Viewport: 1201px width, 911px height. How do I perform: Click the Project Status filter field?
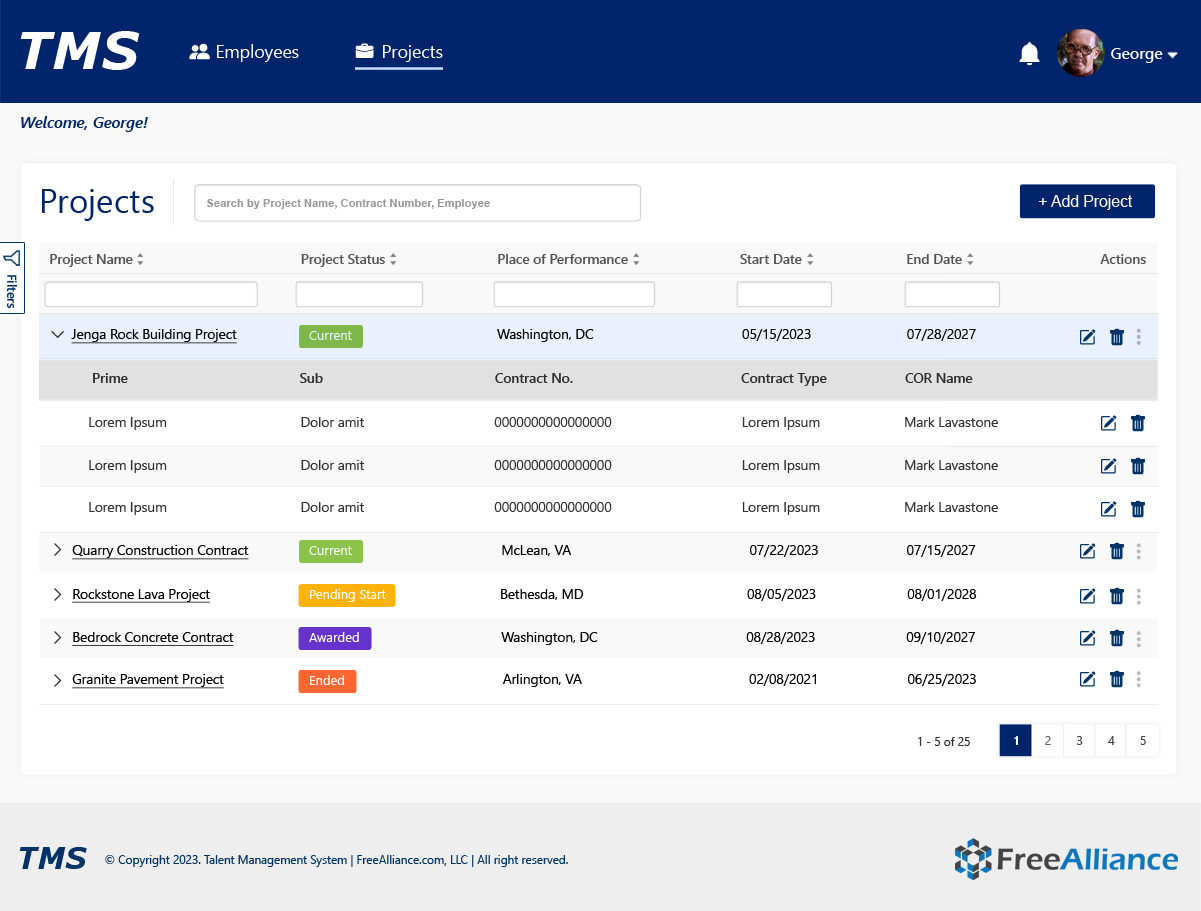coord(359,295)
